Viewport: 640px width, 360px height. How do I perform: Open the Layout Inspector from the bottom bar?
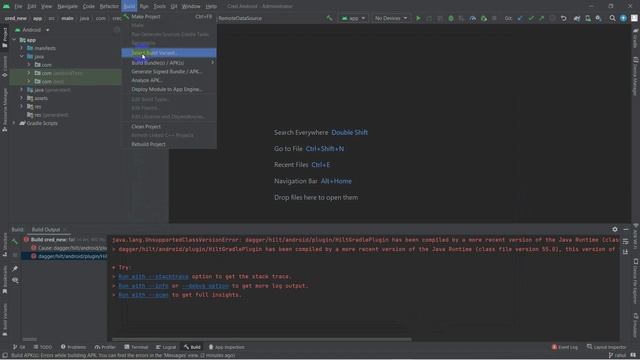pos(607,347)
